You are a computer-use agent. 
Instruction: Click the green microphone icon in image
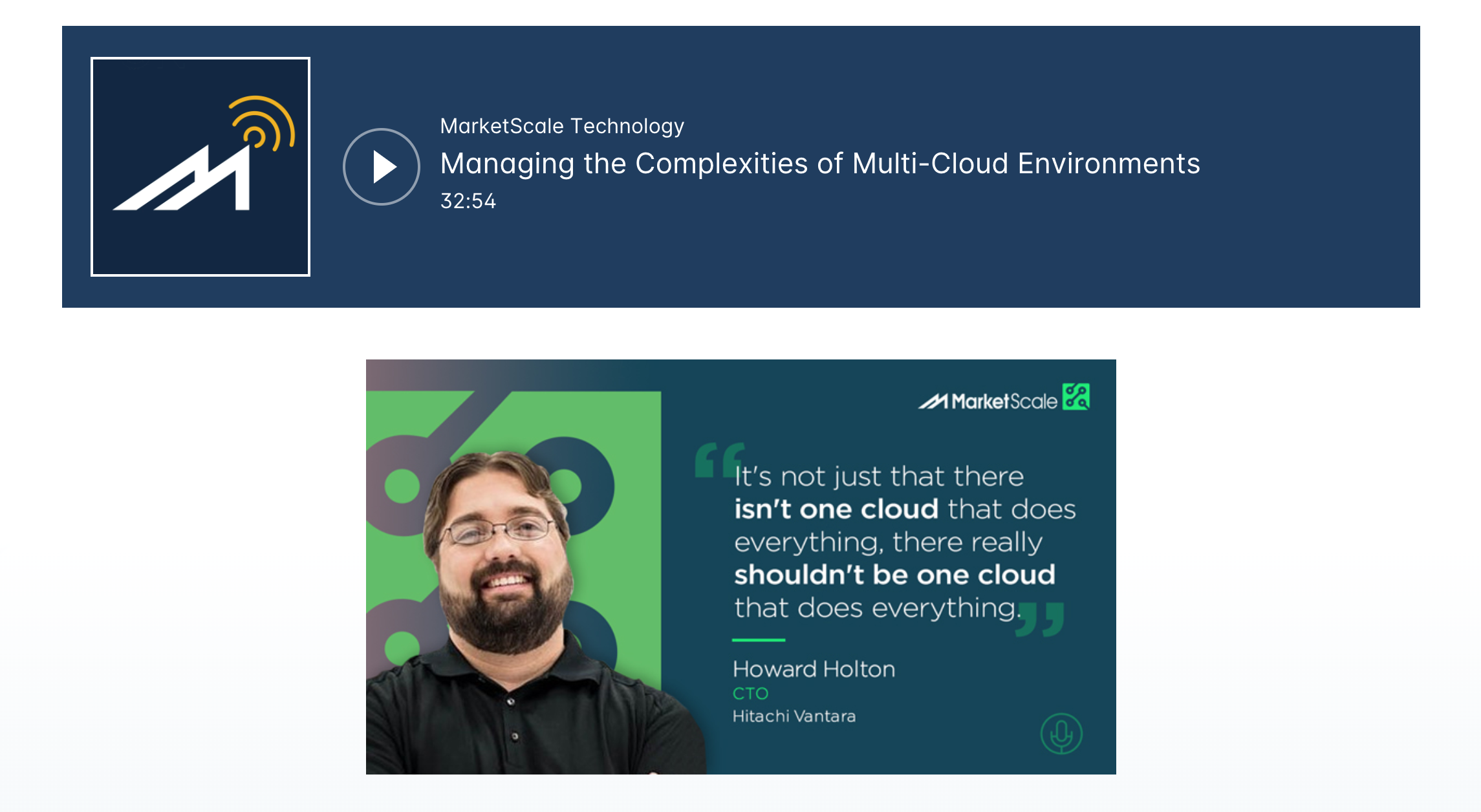click(1061, 733)
